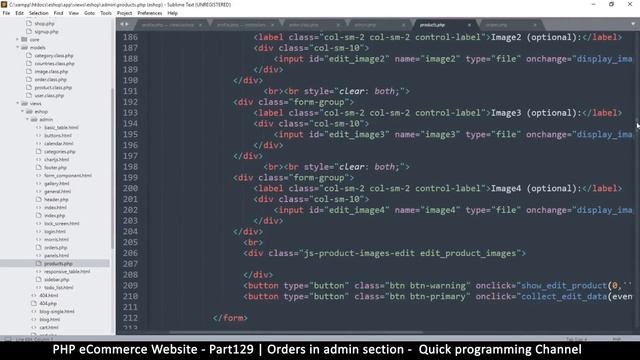Open image.class.php in the sidebar
The image size is (640, 360).
51,71
